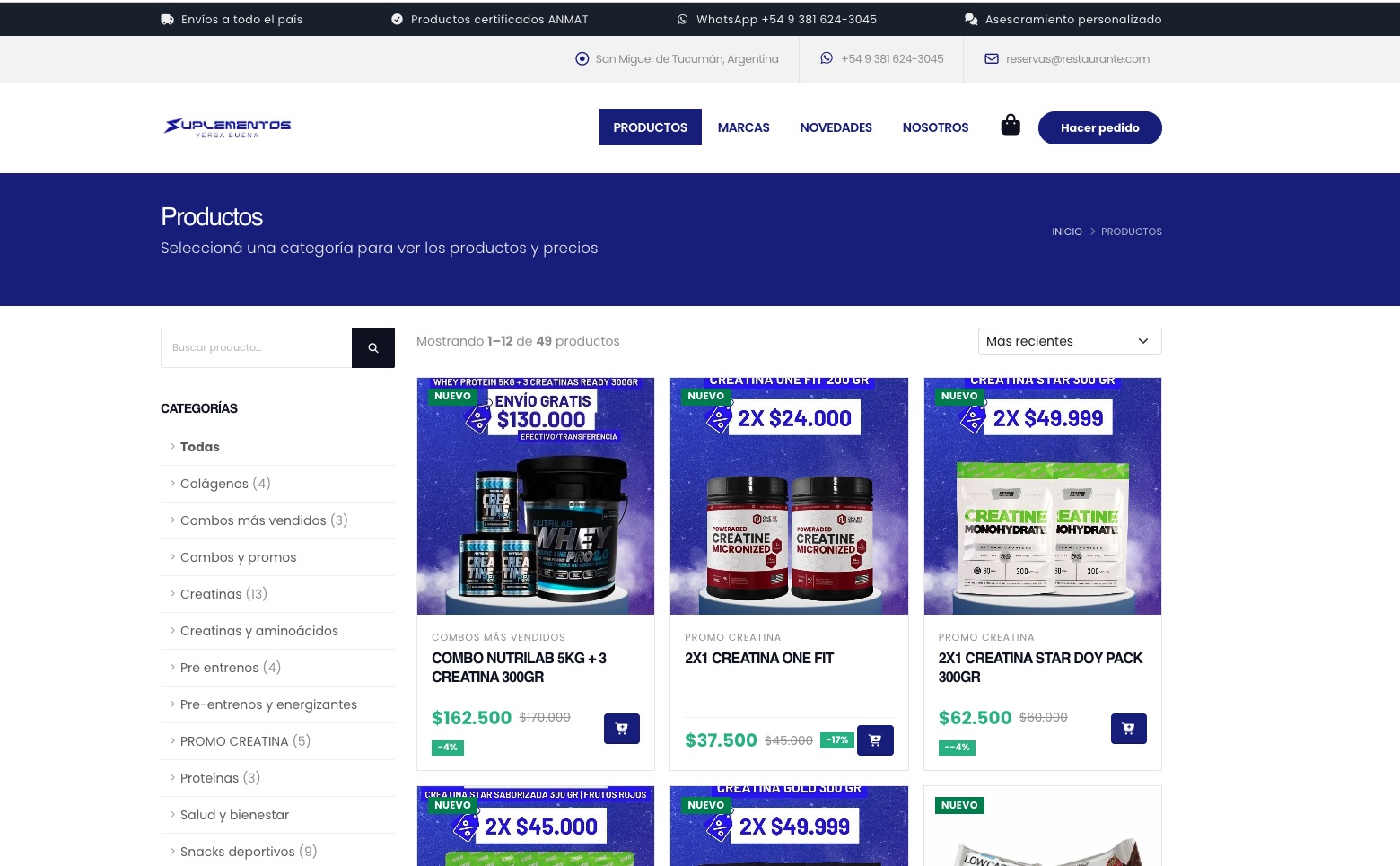
Task: Open the MARCAS menu item
Action: click(743, 127)
